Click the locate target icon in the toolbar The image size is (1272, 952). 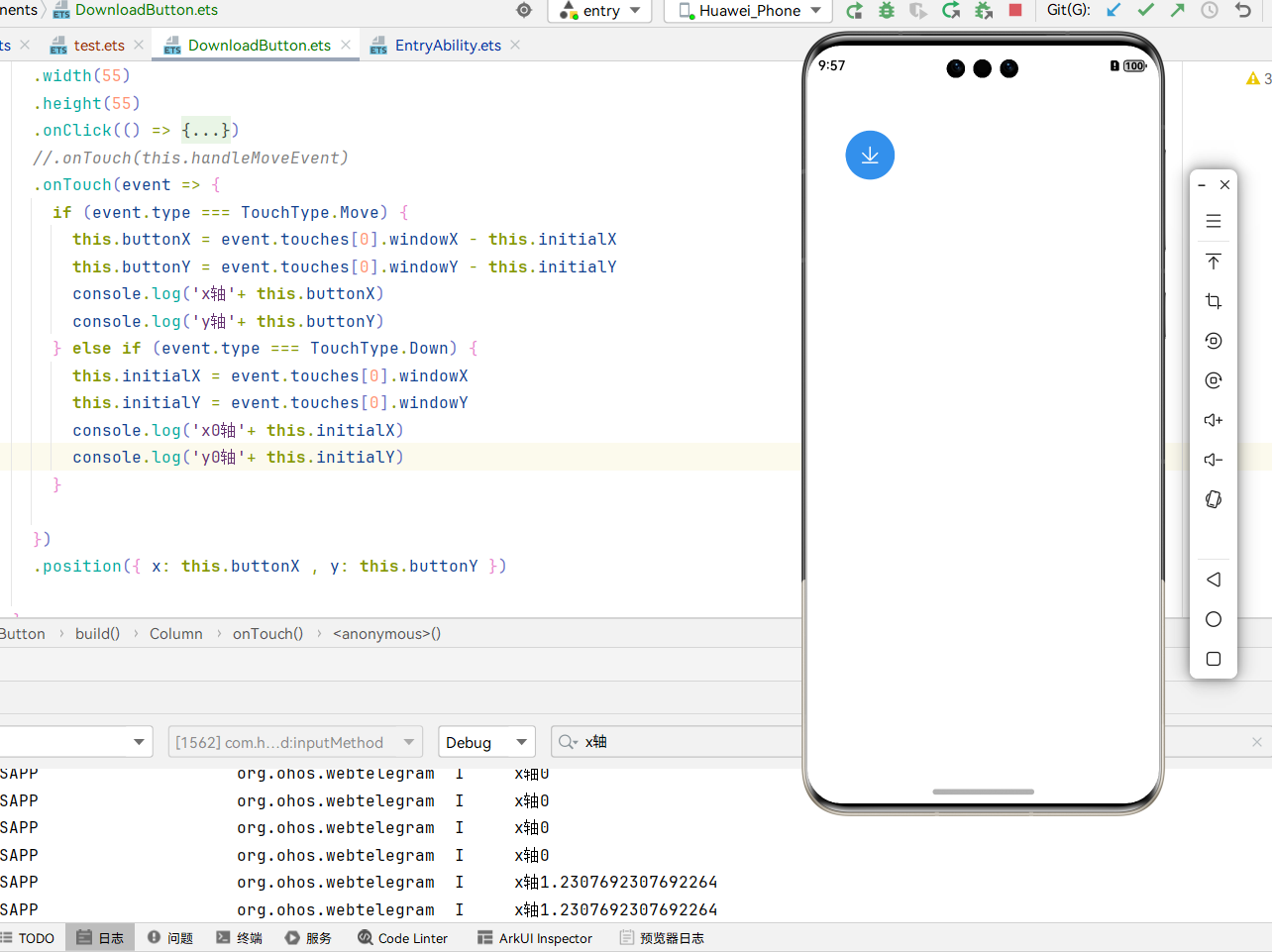click(x=525, y=10)
